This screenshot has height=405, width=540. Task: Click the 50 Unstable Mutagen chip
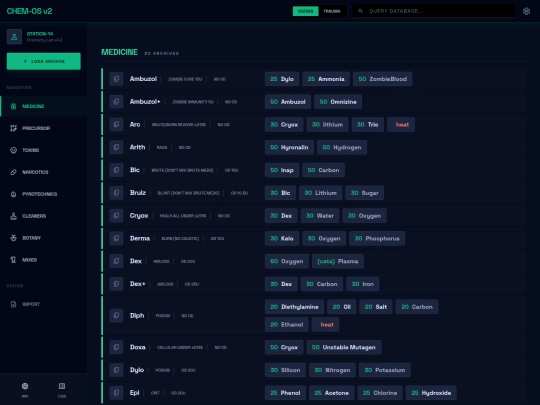(x=344, y=347)
